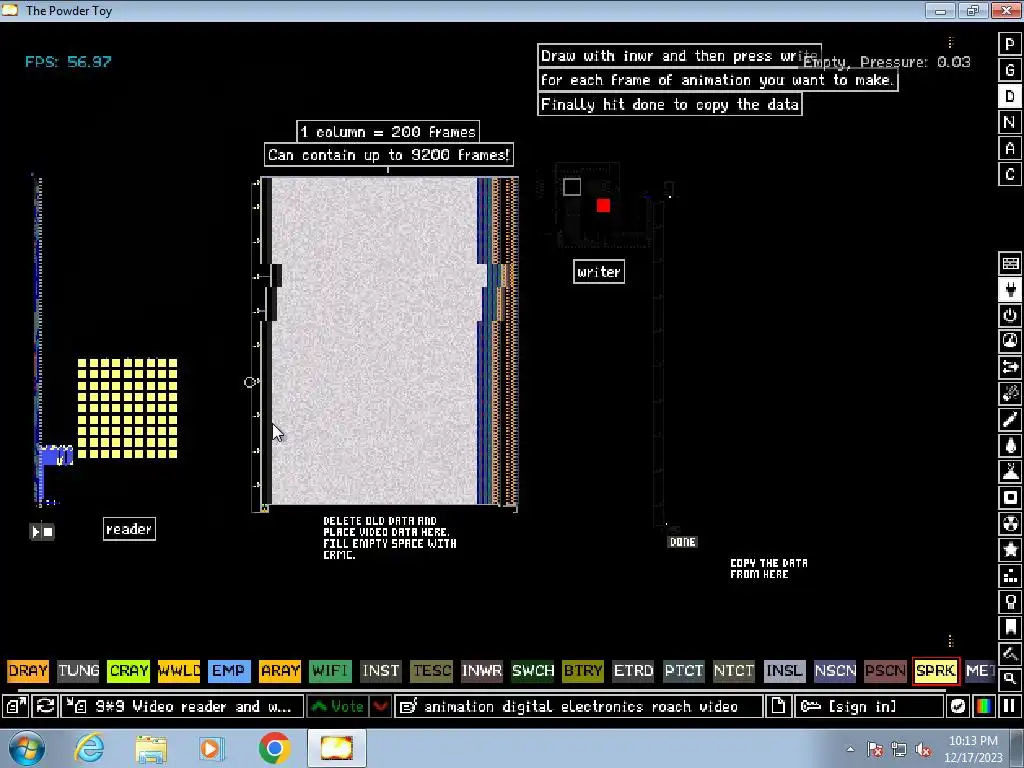Open the Powders category with pile icon
The height and width of the screenshot is (768, 1024).
coord(1010,472)
